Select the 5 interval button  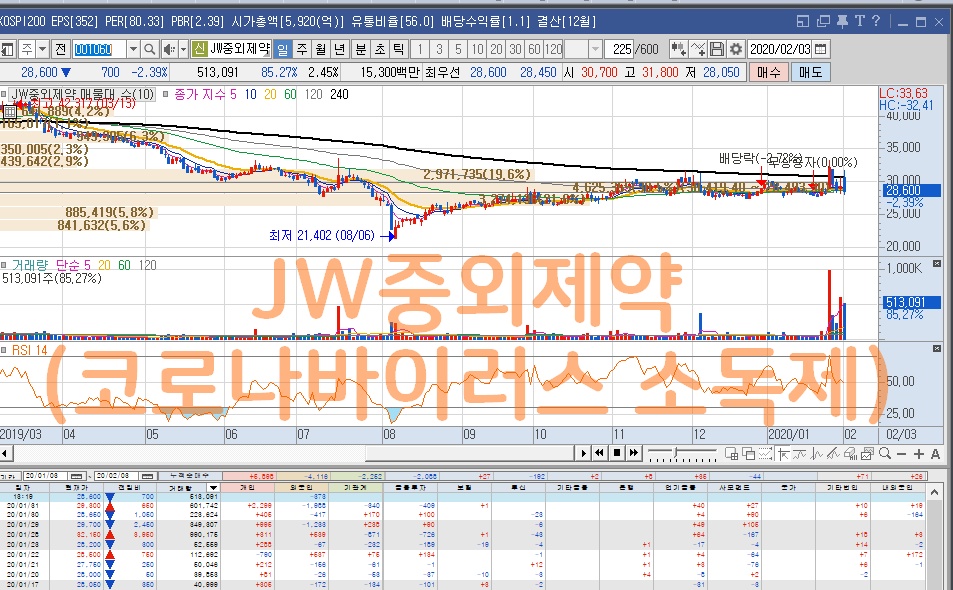(458, 49)
